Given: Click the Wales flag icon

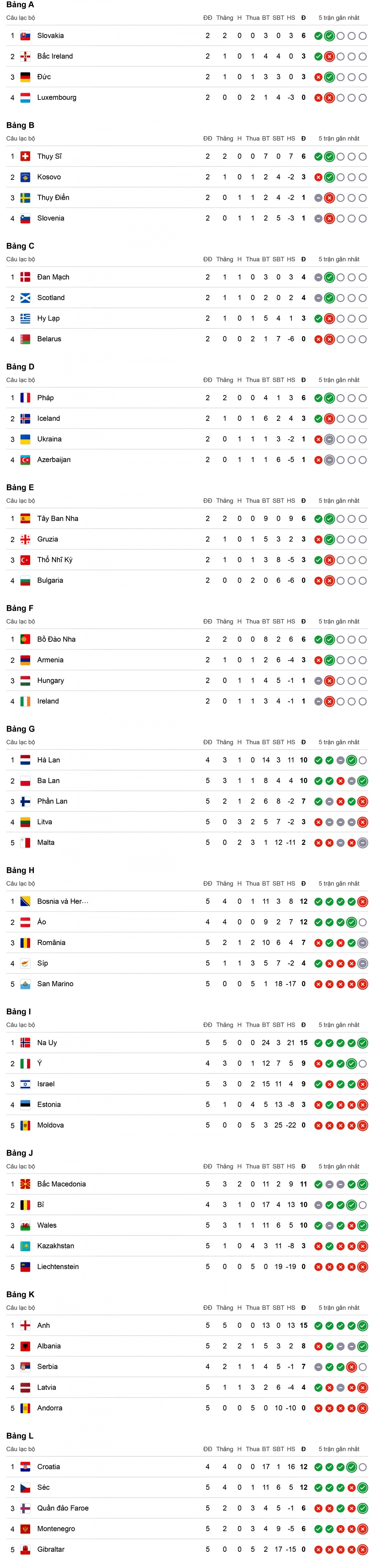Looking at the screenshot, I should [x=25, y=1225].
